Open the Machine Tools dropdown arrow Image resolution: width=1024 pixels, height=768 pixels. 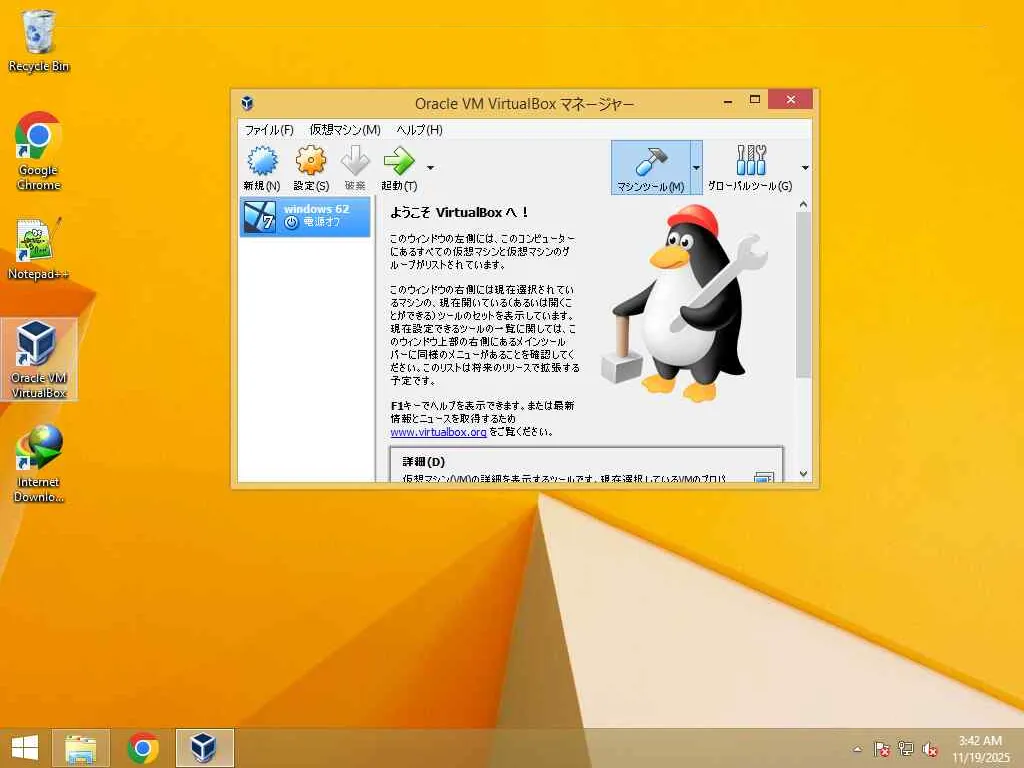(x=696, y=168)
